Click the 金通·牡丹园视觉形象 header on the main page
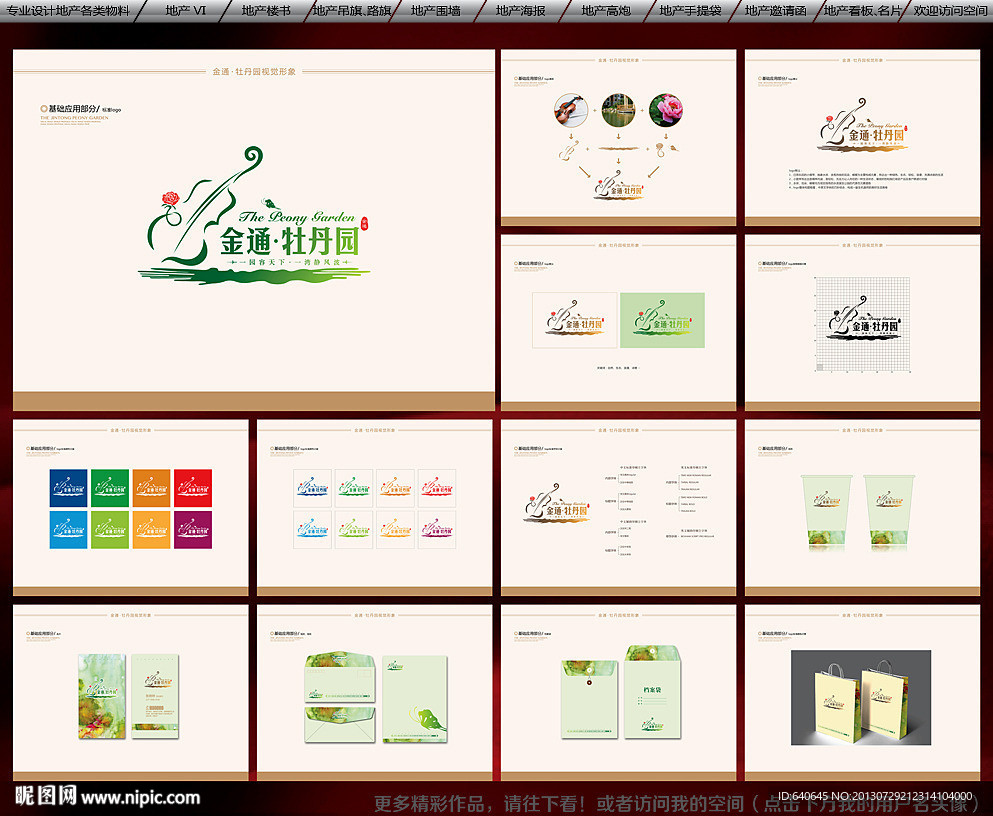Screen dimensions: 993x816 [254, 72]
